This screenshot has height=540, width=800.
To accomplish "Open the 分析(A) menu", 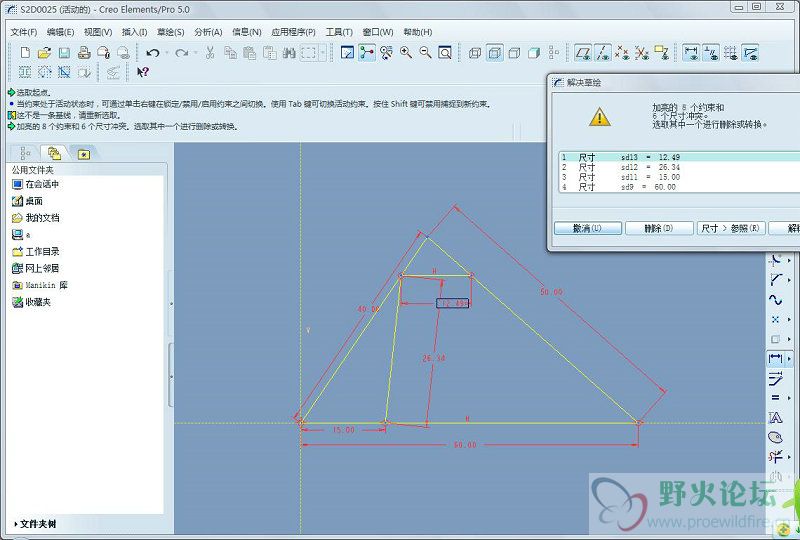I will (208, 32).
